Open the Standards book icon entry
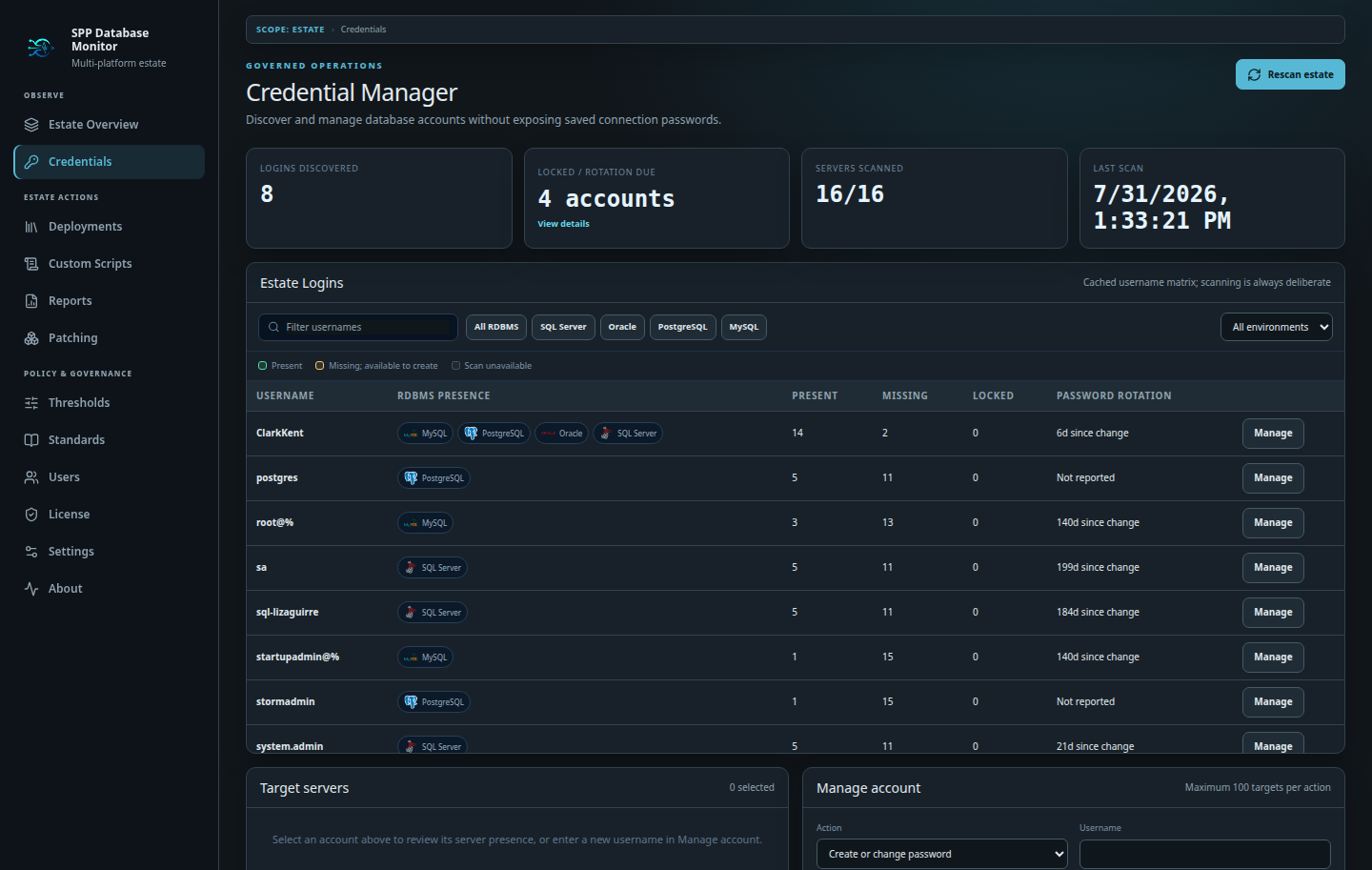1372x870 pixels. click(31, 440)
